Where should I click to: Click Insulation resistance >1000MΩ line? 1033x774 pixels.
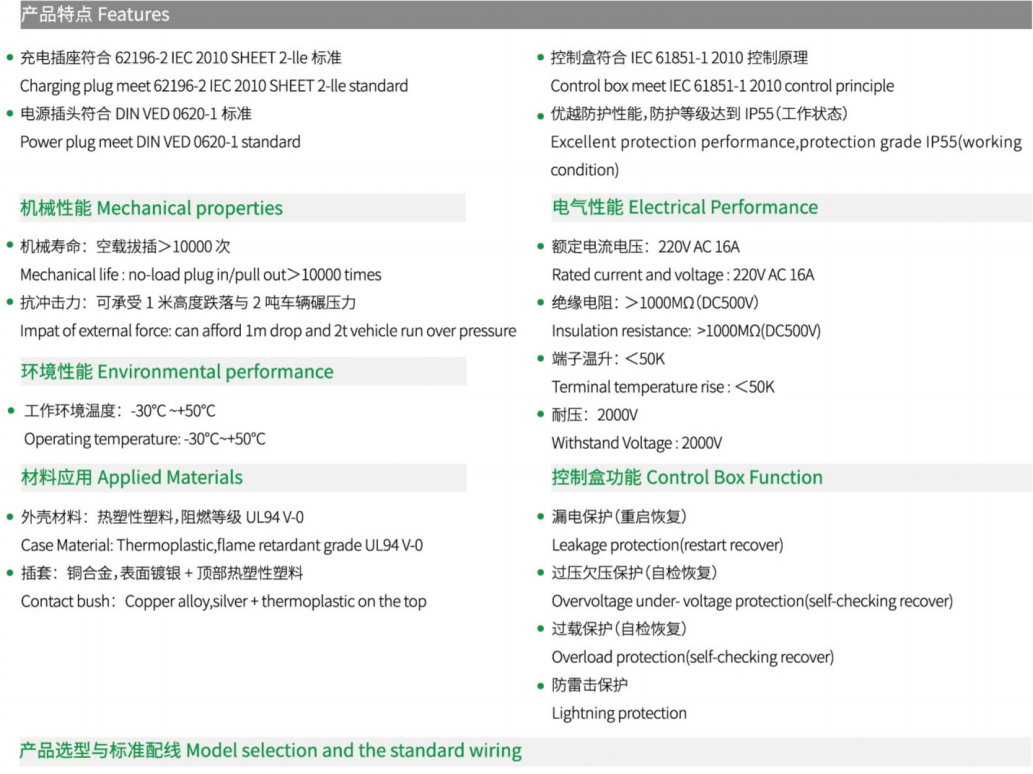click(x=686, y=331)
